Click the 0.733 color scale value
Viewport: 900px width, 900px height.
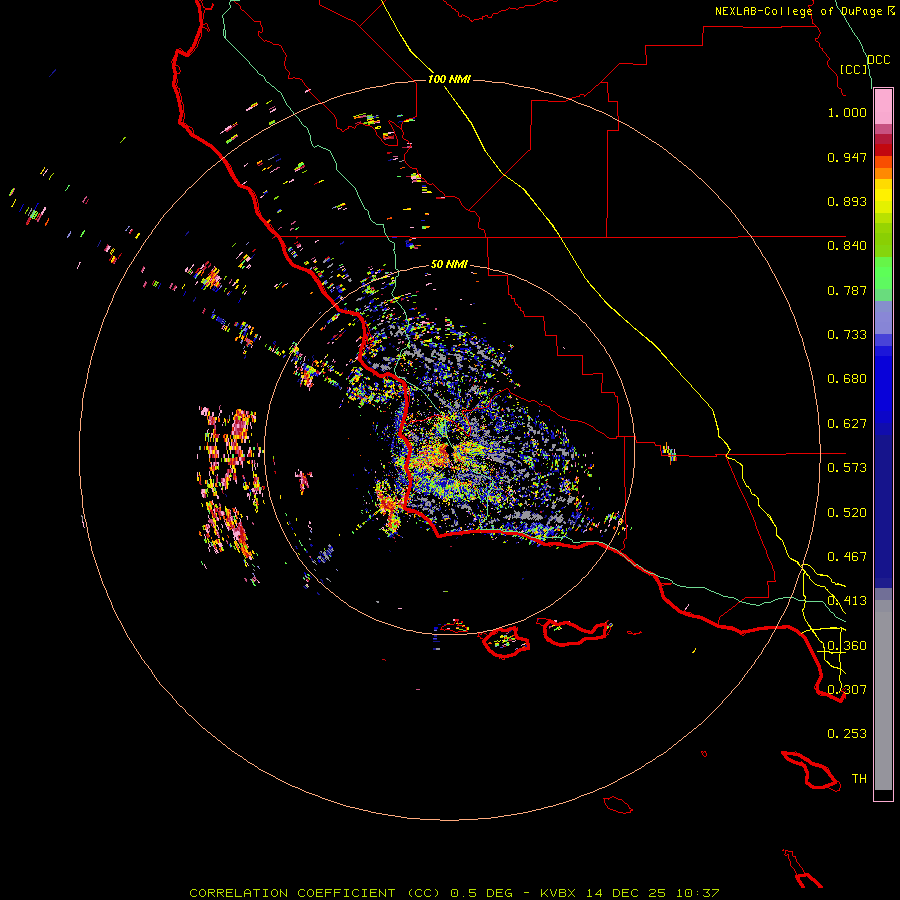click(x=847, y=335)
